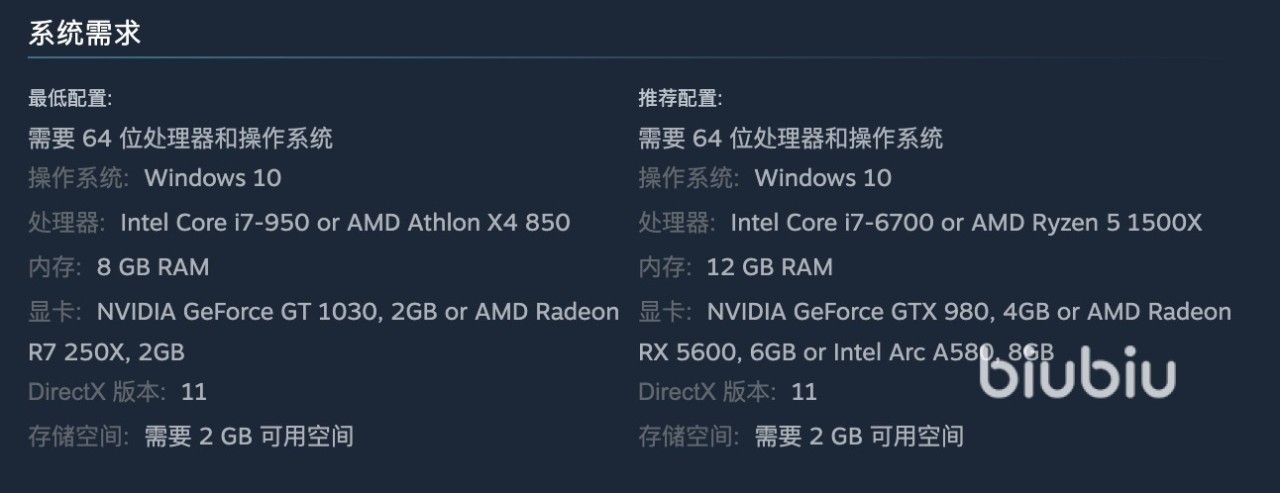
Task: Click the 64 位处理器 line under 最低配置
Action: [181, 137]
